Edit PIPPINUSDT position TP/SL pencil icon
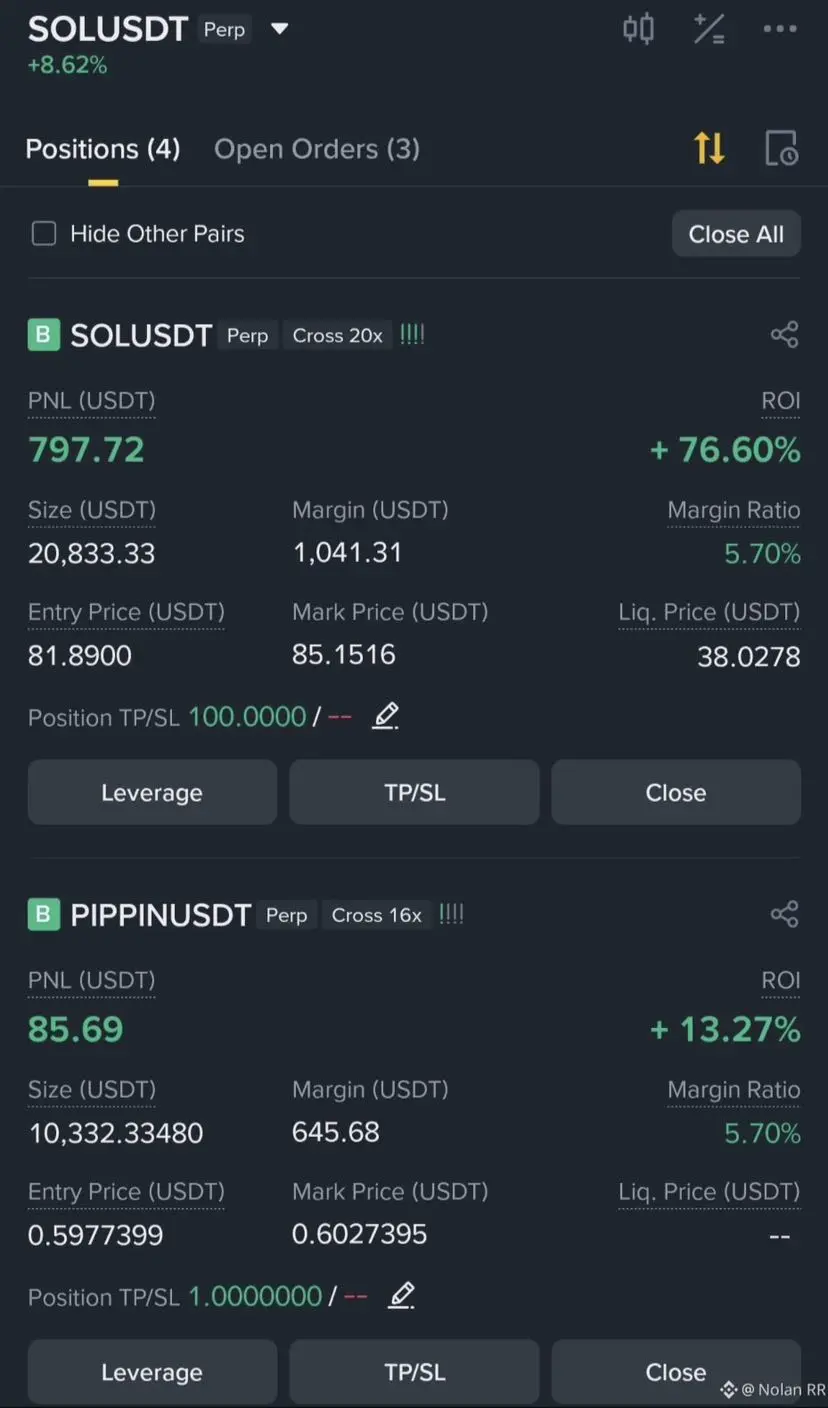Screen dimensions: 828x1408 (x=401, y=1296)
